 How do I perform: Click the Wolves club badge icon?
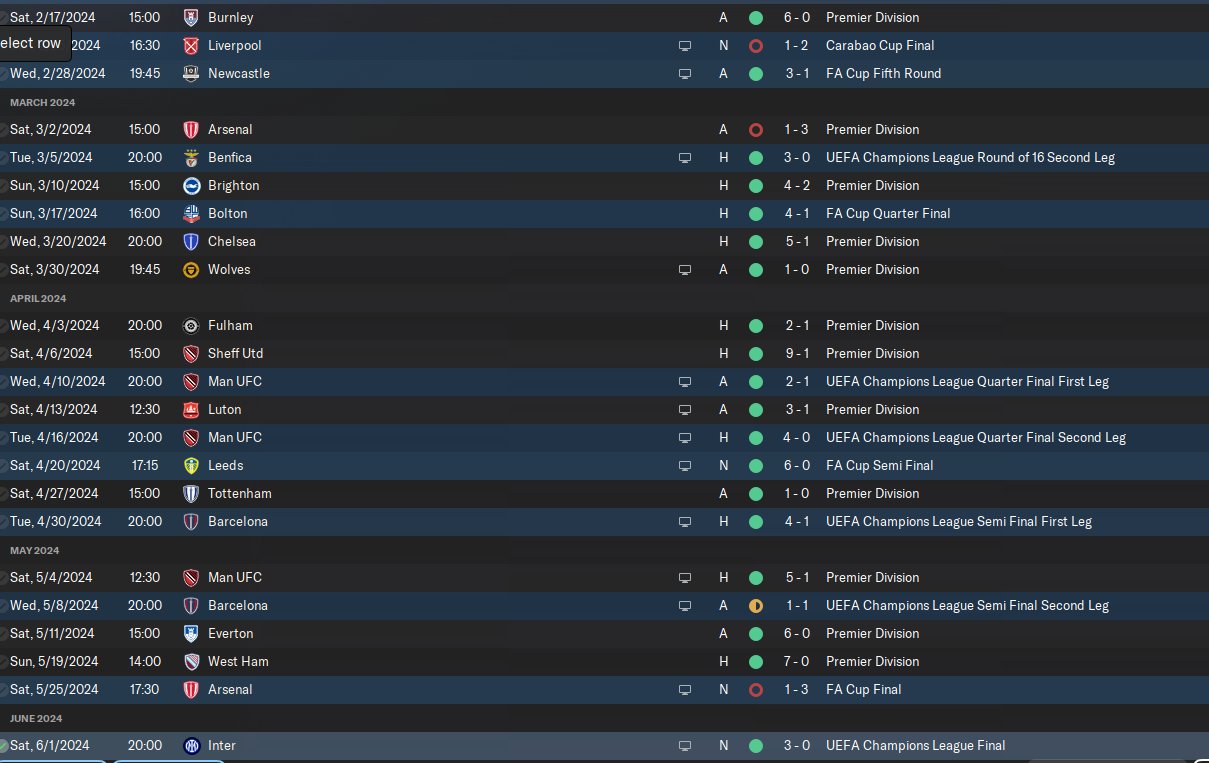point(191,270)
